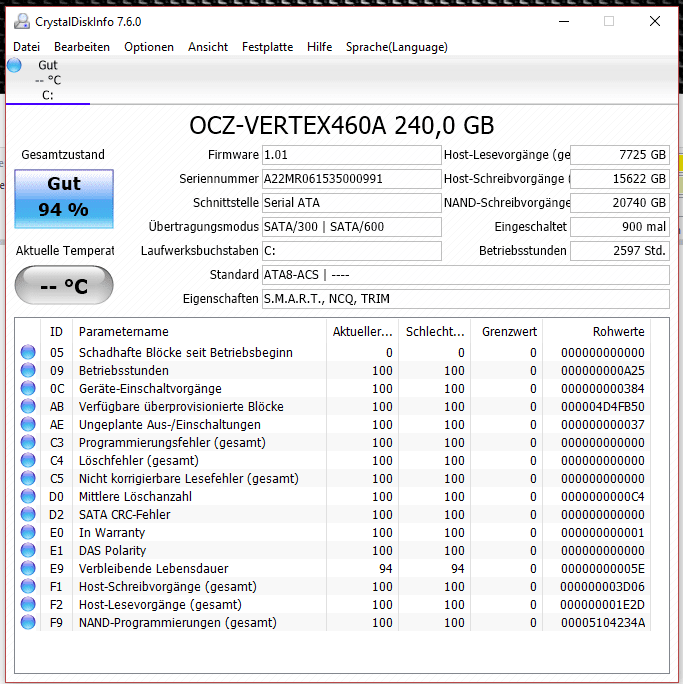The width and height of the screenshot is (683, 684).
Task: Click status orb of F2 Host-Lesevorgänge row
Action: [28, 604]
